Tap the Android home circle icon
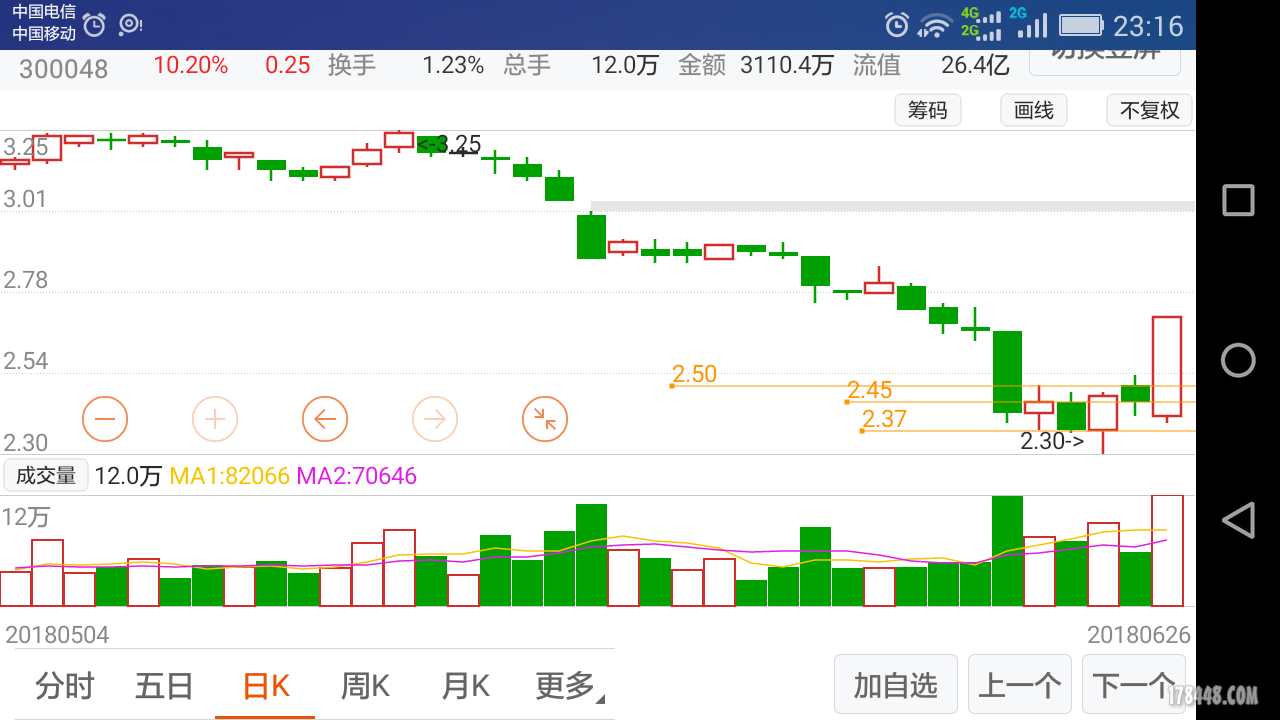Screen dimensions: 1280x720 (x=1238, y=360)
